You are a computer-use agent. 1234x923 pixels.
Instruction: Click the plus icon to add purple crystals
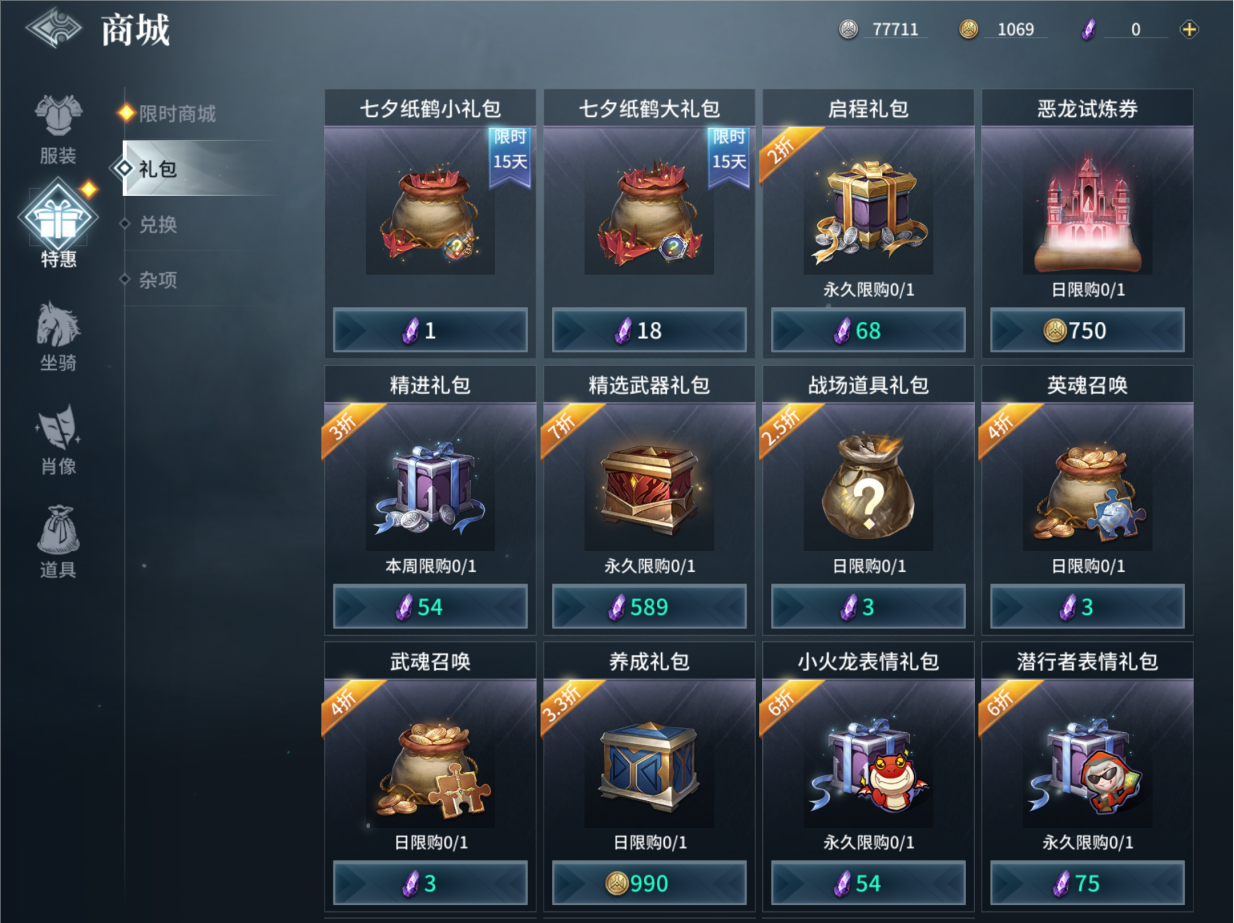tap(1189, 30)
